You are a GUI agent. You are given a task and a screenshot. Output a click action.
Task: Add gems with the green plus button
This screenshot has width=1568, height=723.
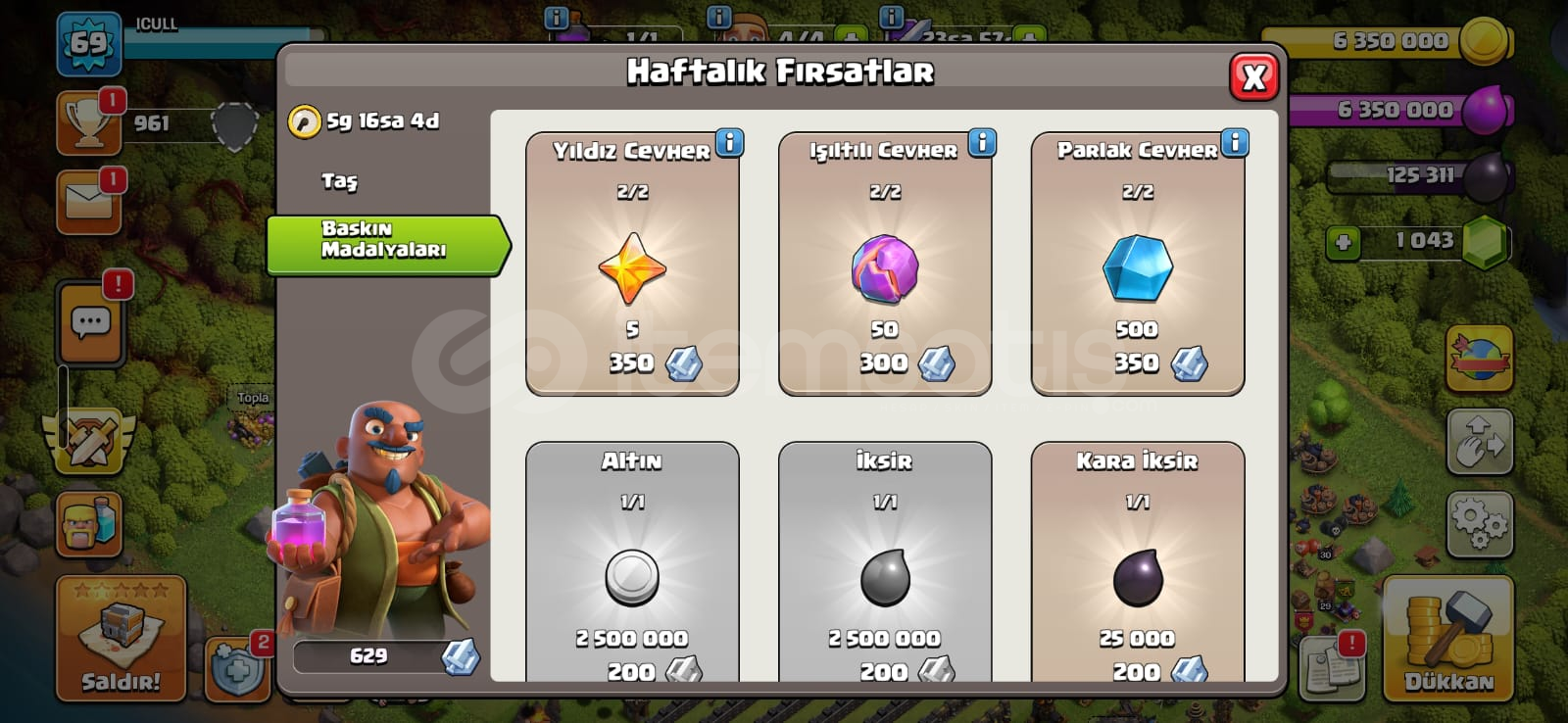pos(1344,242)
